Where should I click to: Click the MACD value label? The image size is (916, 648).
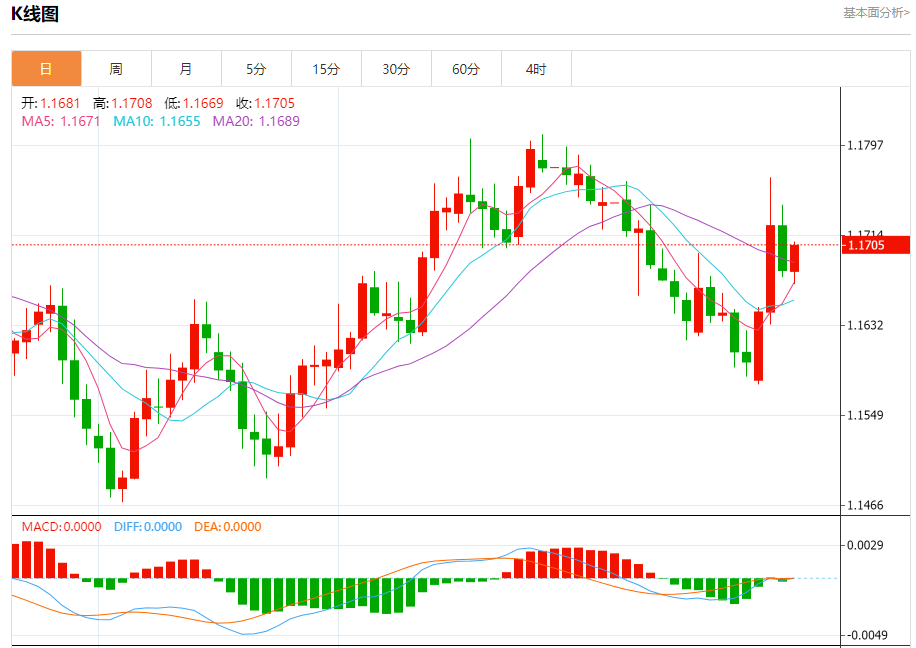61,527
